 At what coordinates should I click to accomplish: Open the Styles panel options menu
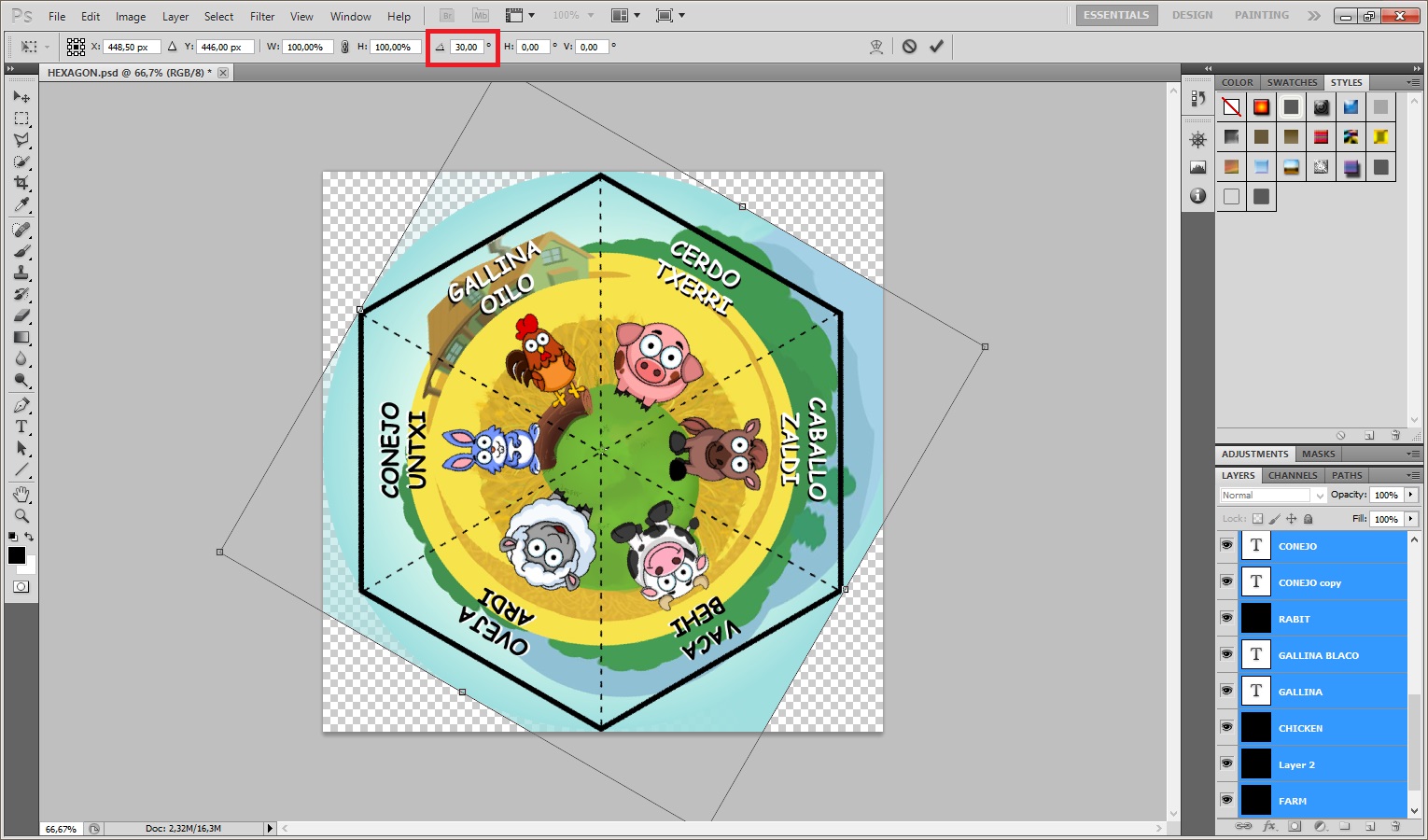[1413, 83]
